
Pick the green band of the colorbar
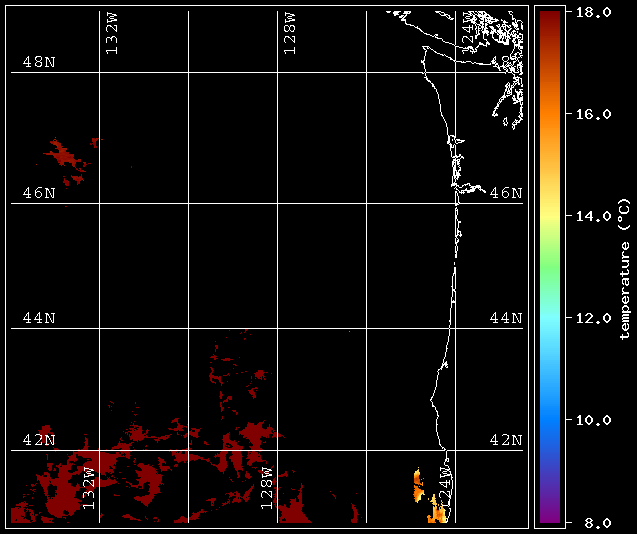click(549, 268)
